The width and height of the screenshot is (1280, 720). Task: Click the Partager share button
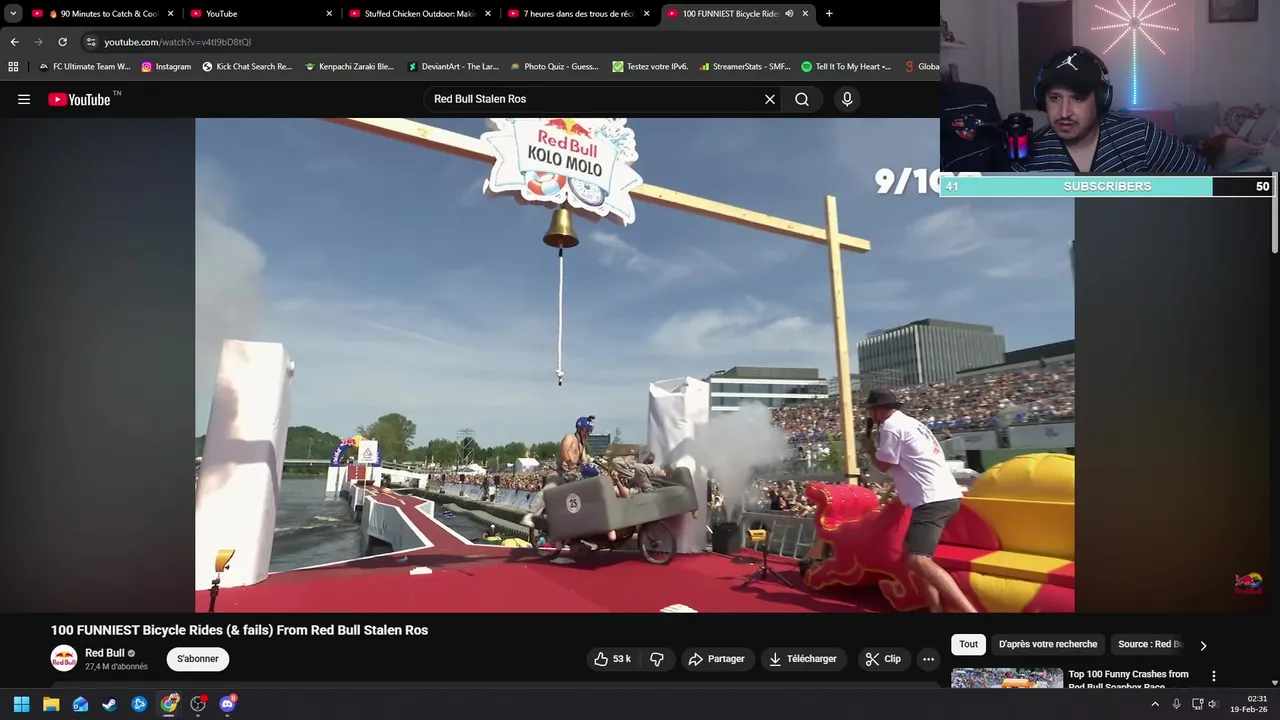point(717,659)
